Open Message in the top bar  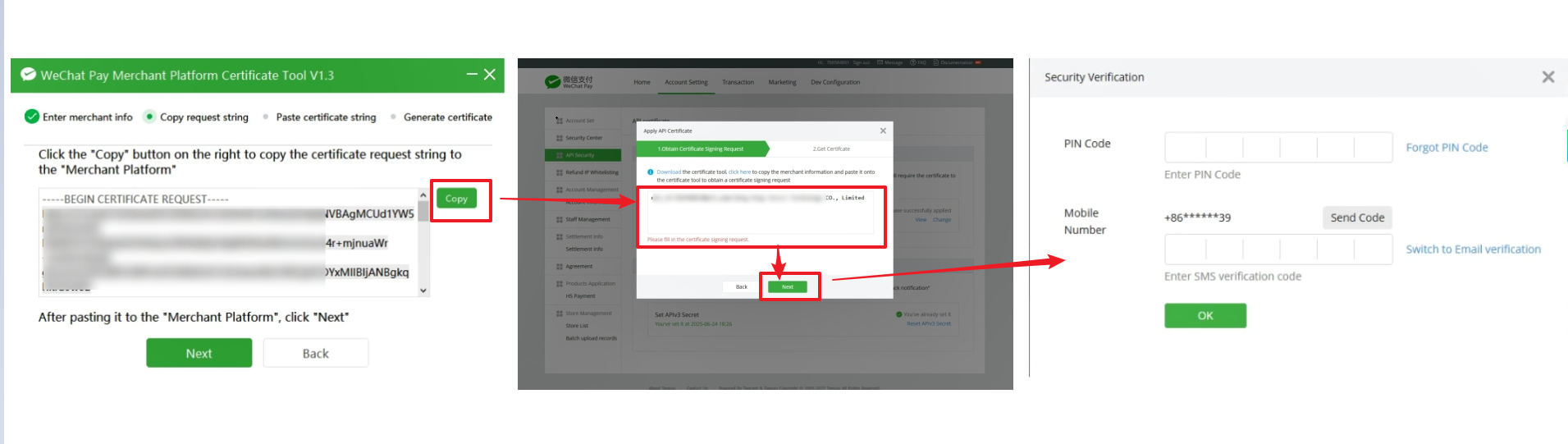890,62
